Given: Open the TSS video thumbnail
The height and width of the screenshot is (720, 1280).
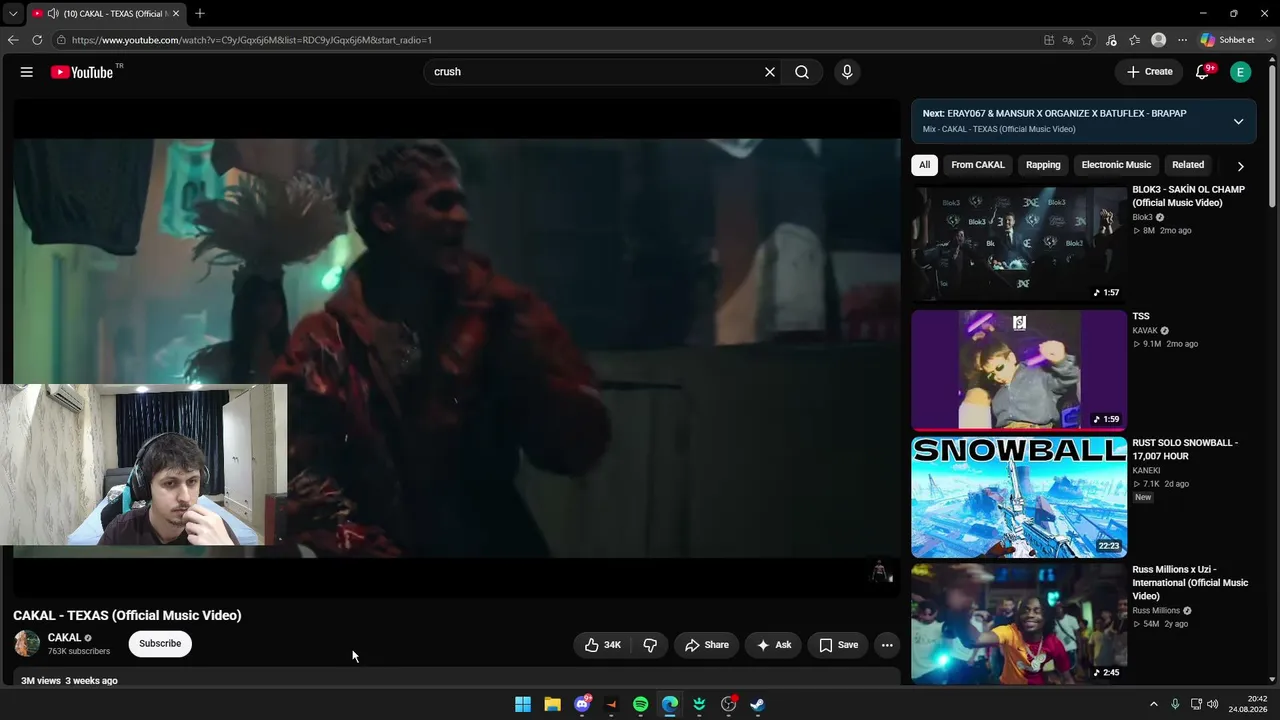Looking at the screenshot, I should pyautogui.click(x=1019, y=370).
